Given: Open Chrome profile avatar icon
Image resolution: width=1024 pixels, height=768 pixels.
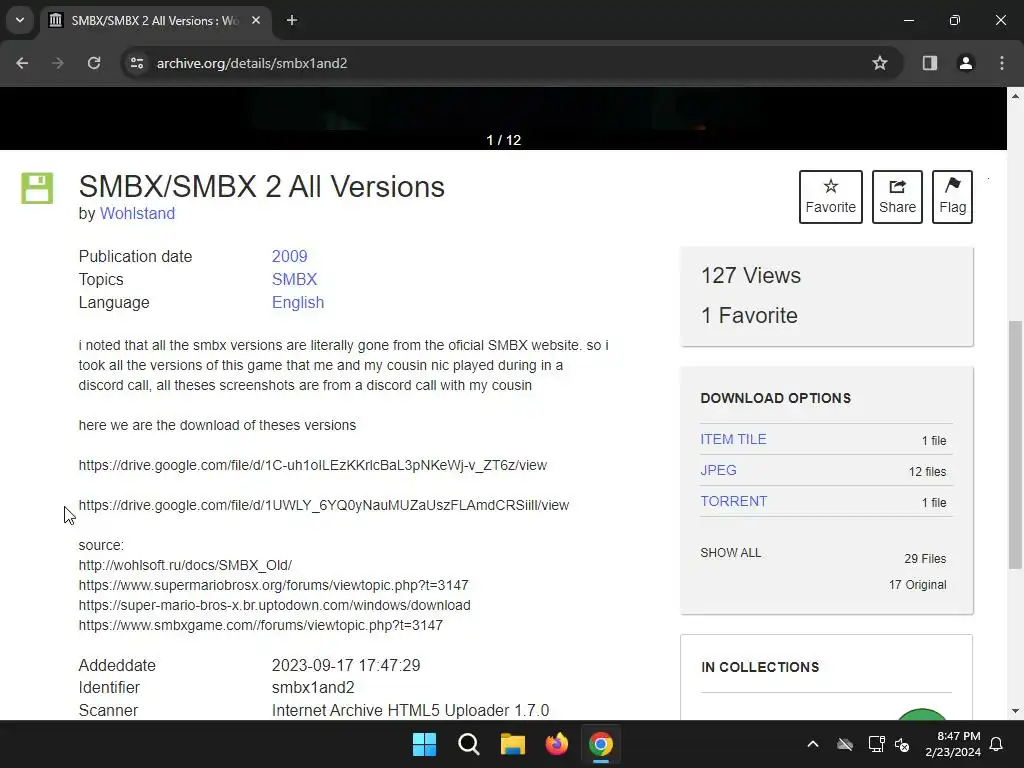Looking at the screenshot, I should 966,63.
